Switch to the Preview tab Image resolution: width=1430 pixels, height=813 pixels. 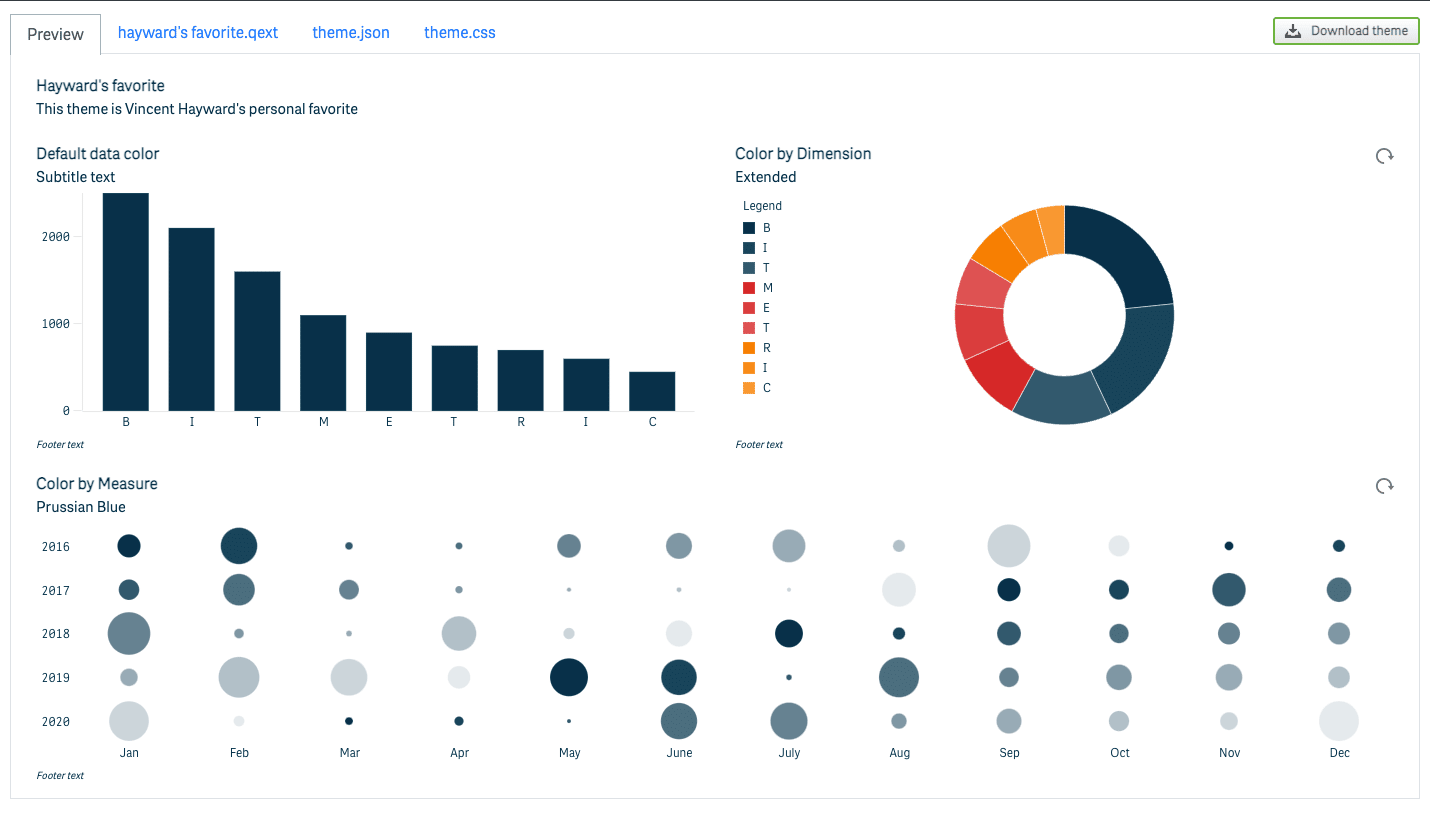pos(56,34)
